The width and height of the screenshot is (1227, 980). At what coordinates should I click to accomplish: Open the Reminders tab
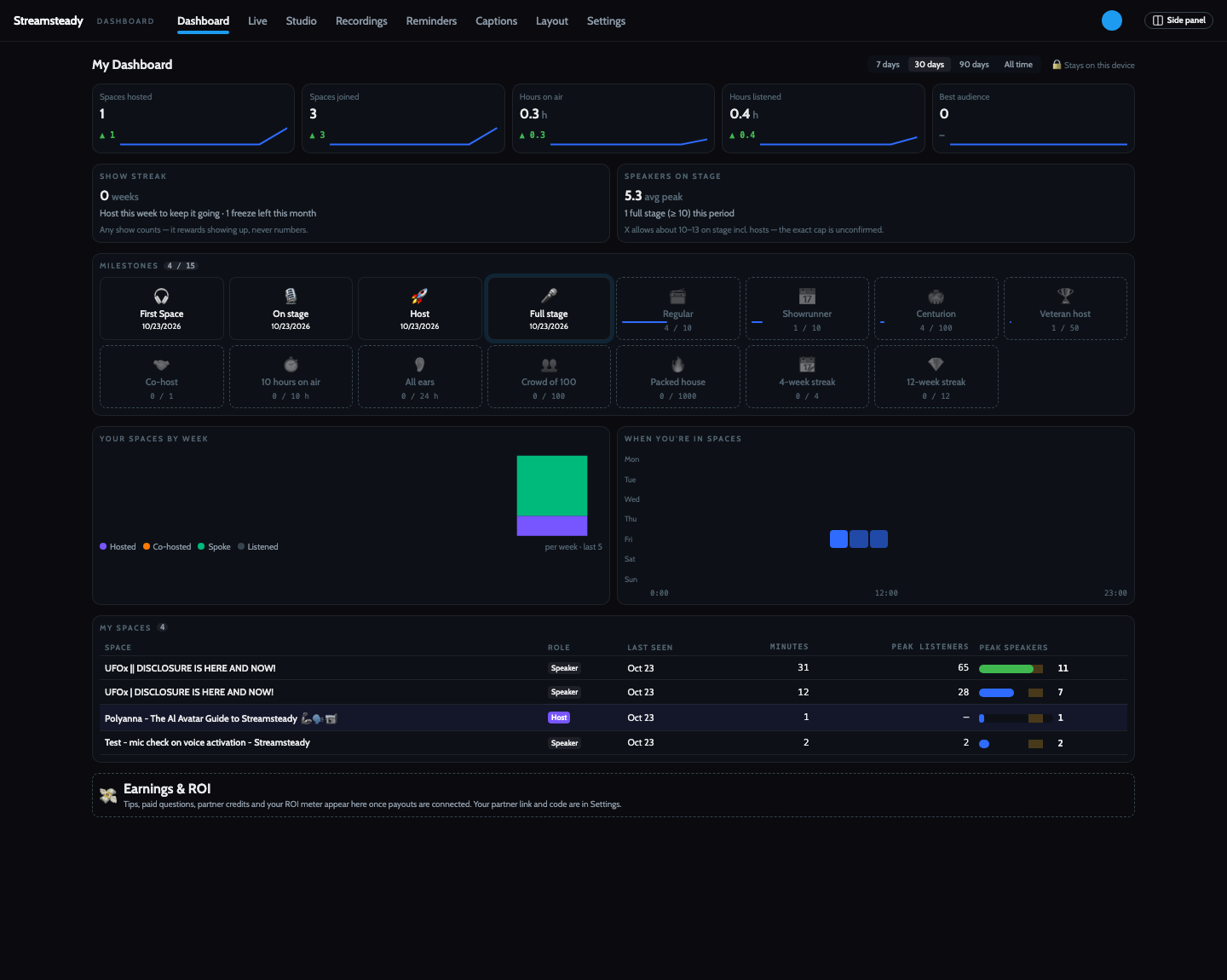tap(431, 20)
